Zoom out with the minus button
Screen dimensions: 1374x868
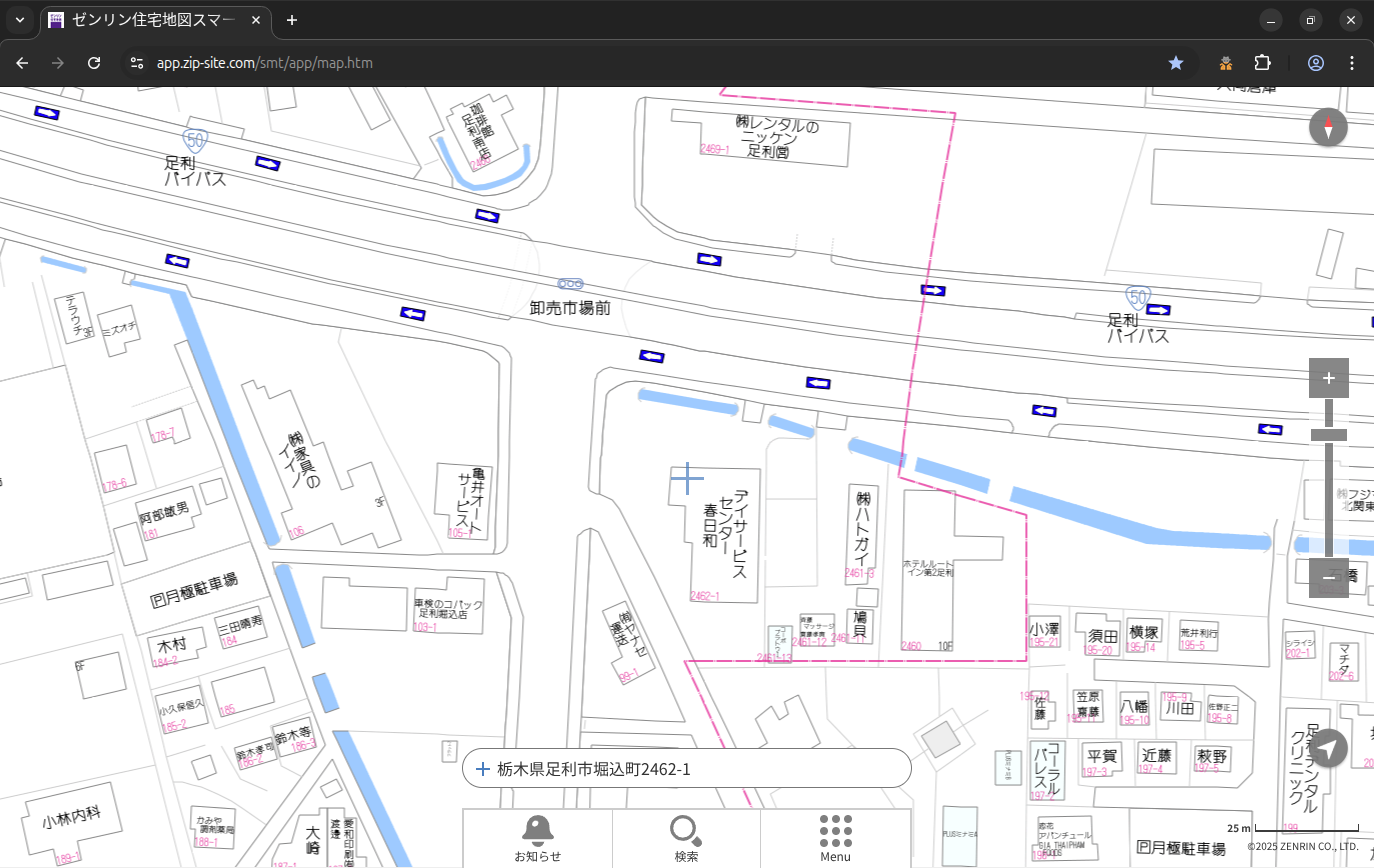pyautogui.click(x=1328, y=578)
